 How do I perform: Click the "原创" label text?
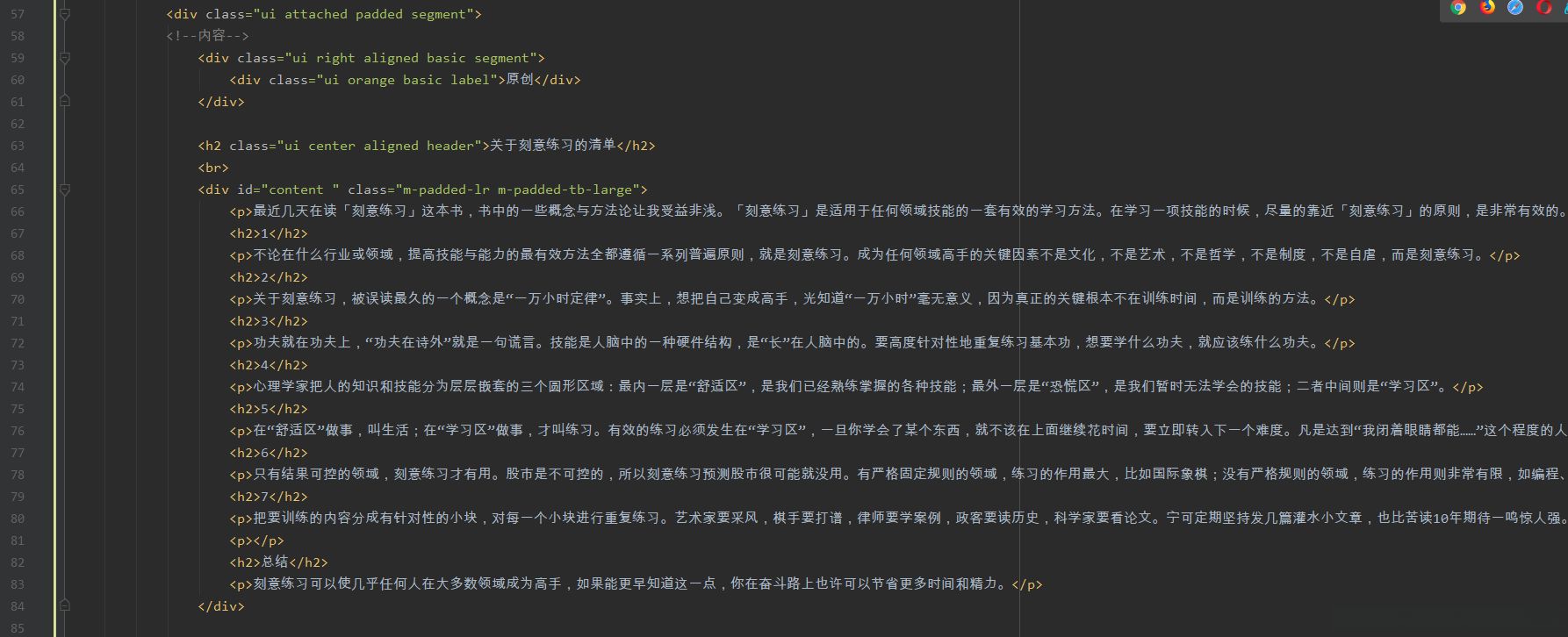(x=520, y=80)
